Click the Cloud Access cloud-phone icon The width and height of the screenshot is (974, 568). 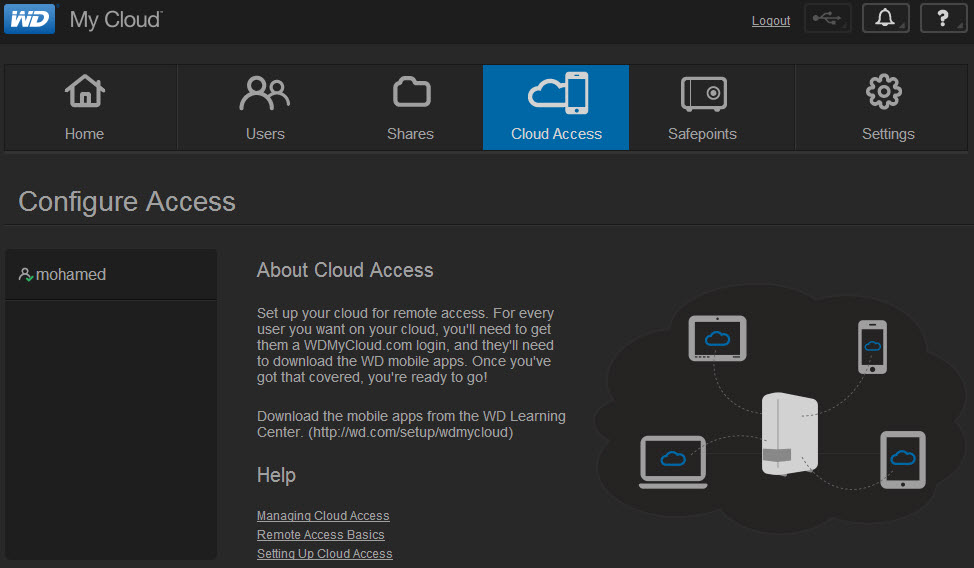coord(558,93)
